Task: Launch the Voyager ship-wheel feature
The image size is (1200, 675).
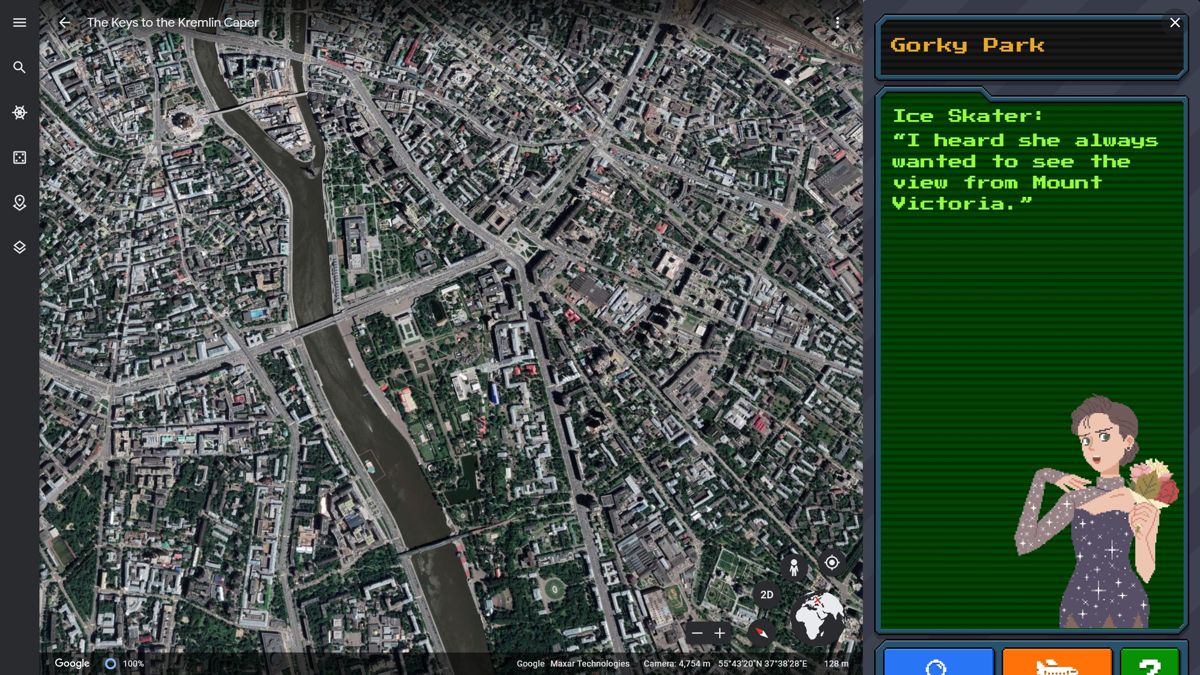Action: (19, 112)
